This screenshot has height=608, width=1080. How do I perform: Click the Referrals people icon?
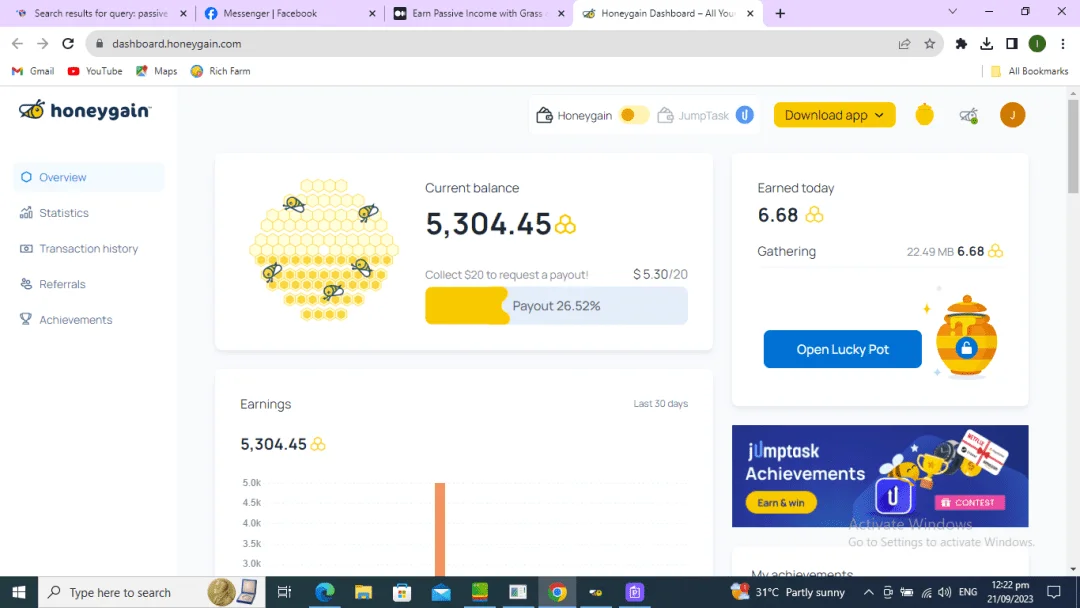coord(26,284)
